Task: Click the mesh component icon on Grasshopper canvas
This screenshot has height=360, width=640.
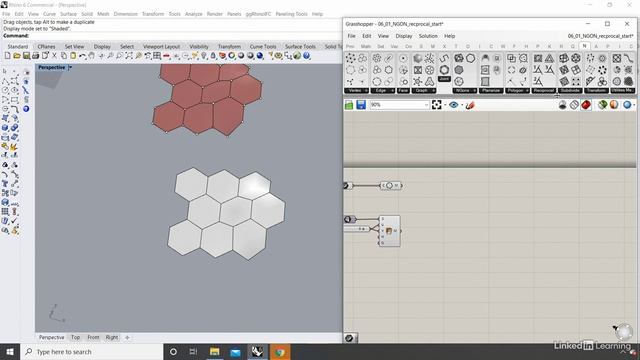Action: pos(389,231)
